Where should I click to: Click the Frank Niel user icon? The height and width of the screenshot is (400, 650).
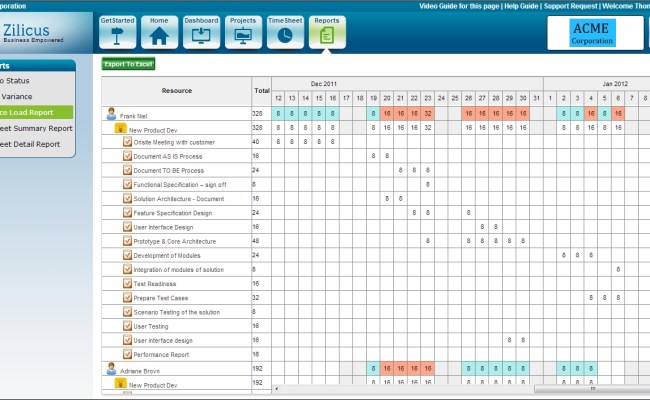coord(111,114)
